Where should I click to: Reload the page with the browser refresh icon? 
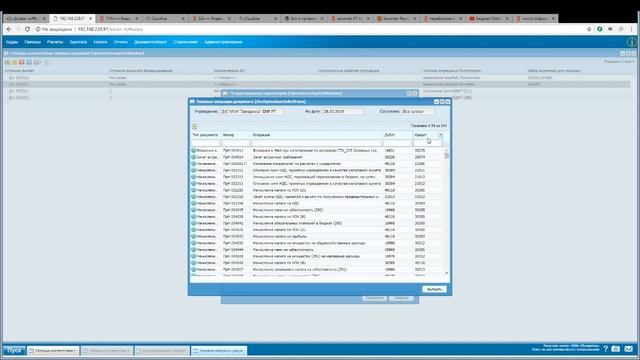27,29
